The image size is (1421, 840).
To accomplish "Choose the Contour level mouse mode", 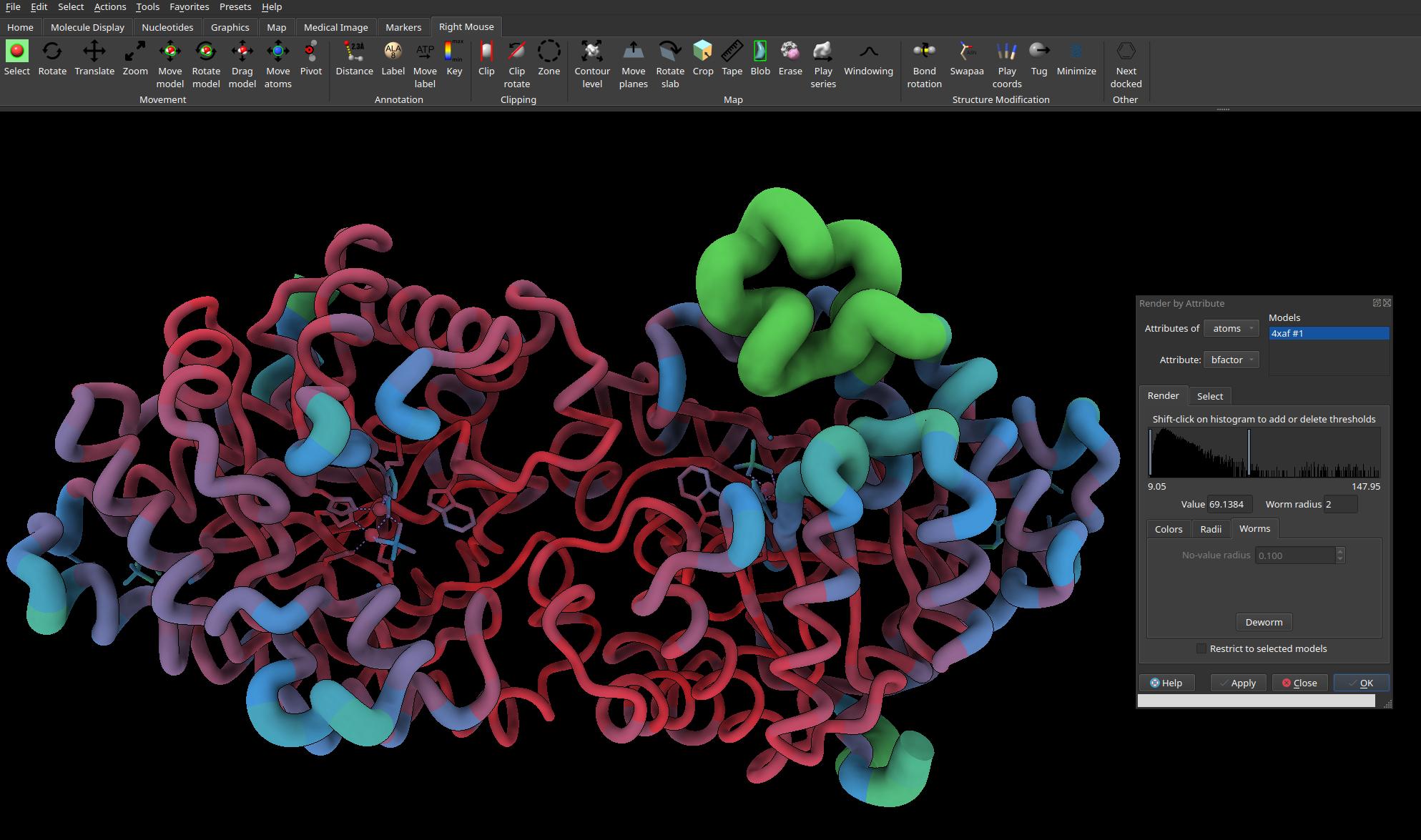I will pyautogui.click(x=592, y=64).
